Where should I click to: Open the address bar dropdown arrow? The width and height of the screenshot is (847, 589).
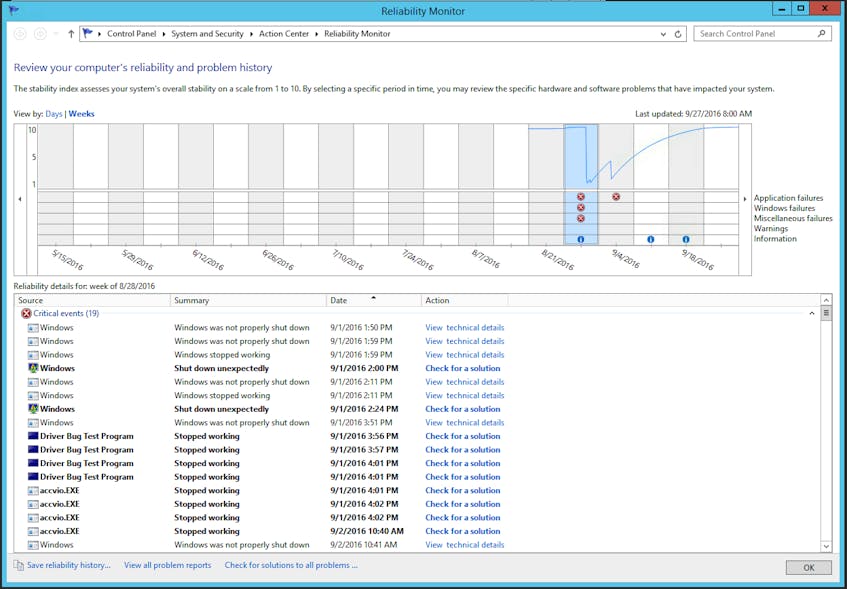pos(662,33)
